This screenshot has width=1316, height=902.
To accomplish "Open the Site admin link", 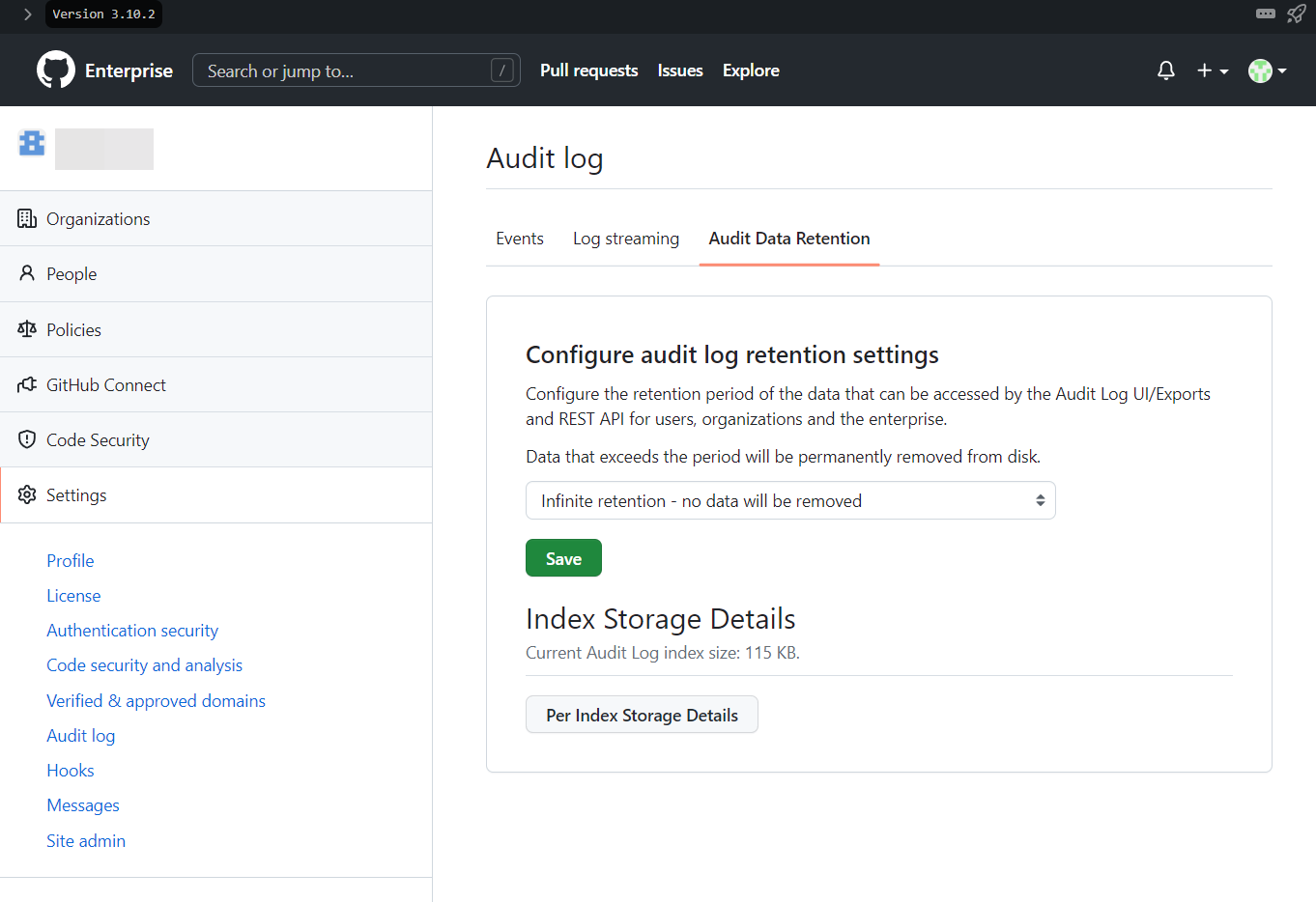I will click(86, 841).
